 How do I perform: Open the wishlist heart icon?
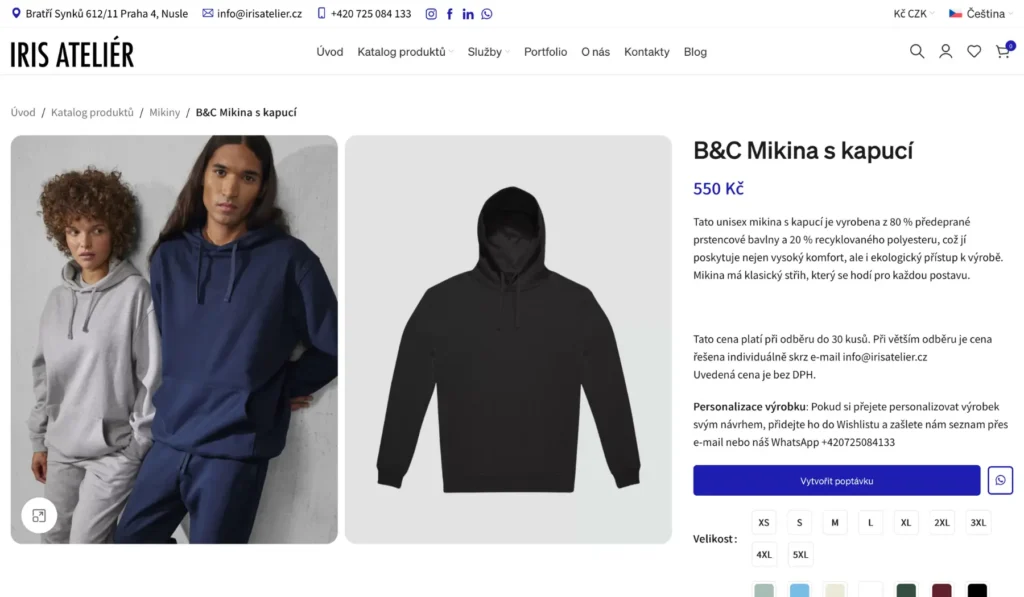[974, 51]
